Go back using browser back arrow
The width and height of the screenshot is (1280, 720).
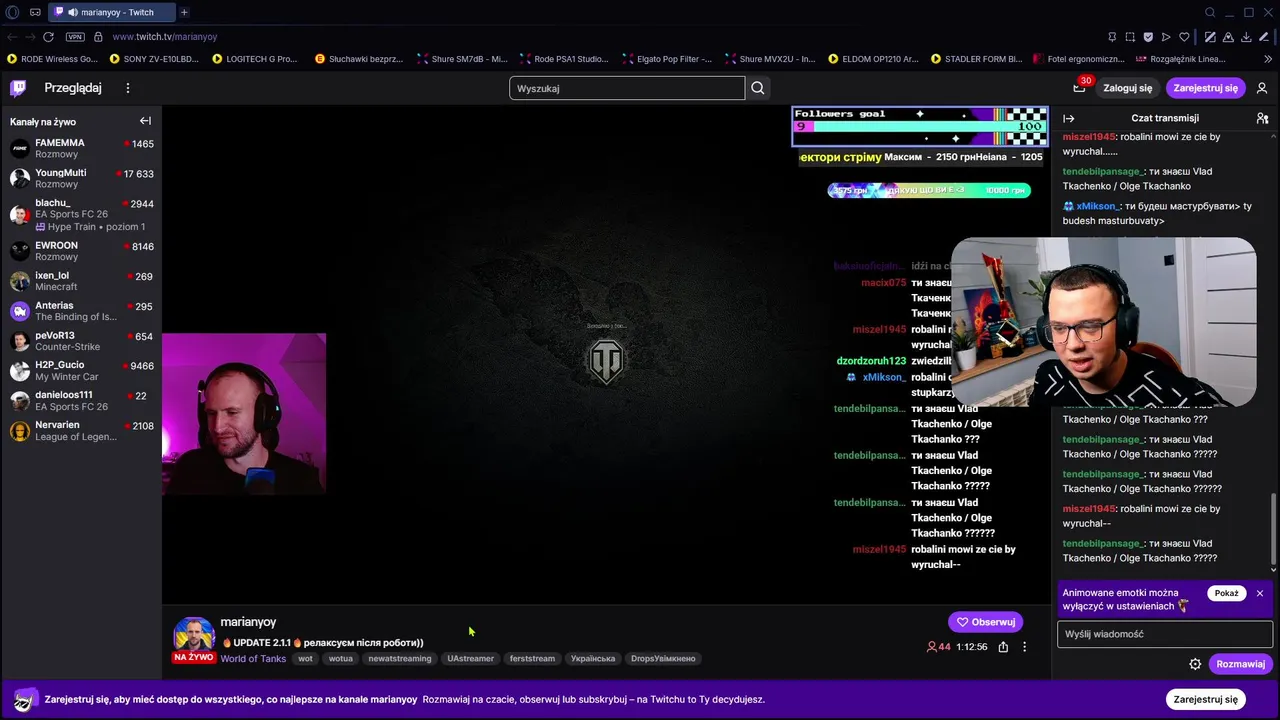[x=12, y=37]
